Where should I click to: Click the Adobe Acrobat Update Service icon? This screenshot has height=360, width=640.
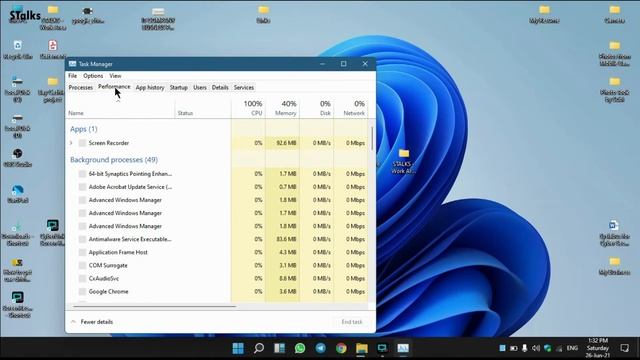point(82,187)
